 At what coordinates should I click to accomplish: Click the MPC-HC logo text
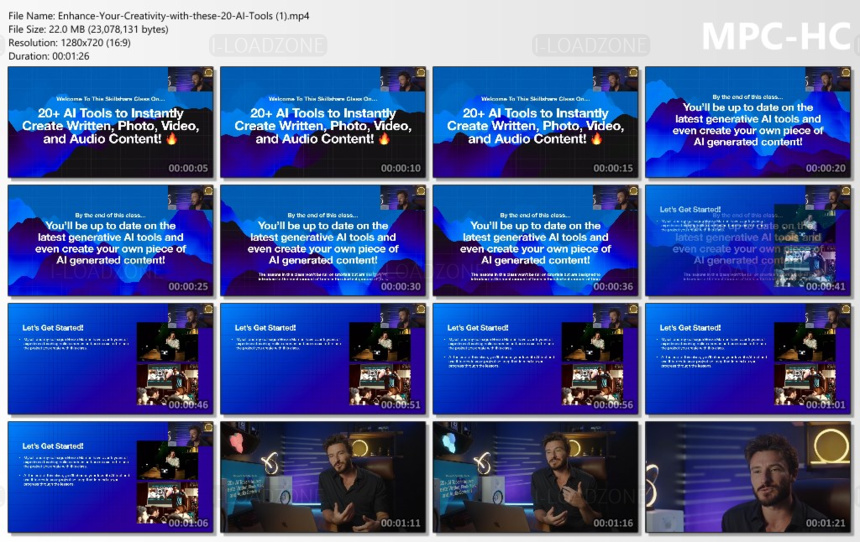[x=776, y=36]
